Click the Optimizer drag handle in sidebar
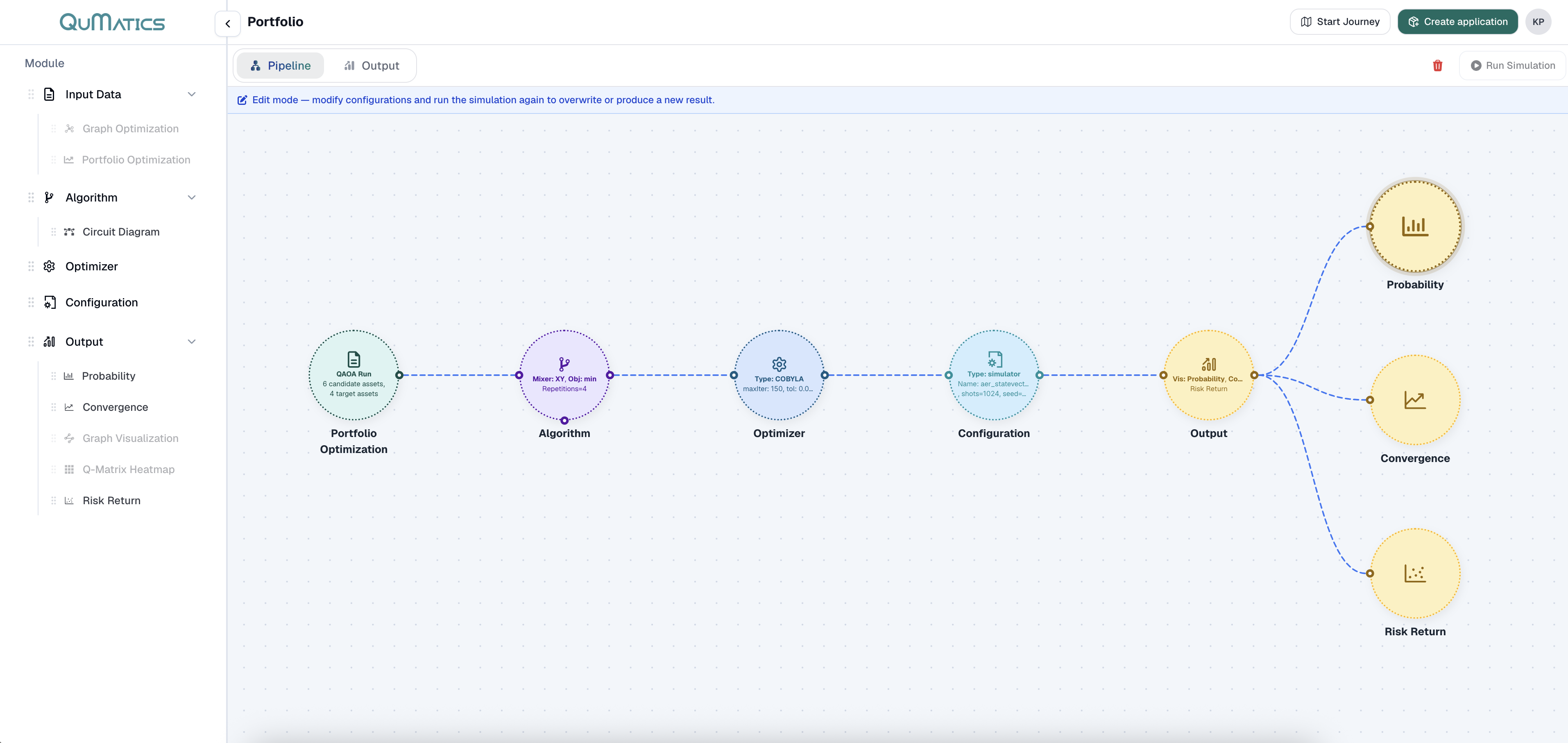1568x743 pixels. 30,267
